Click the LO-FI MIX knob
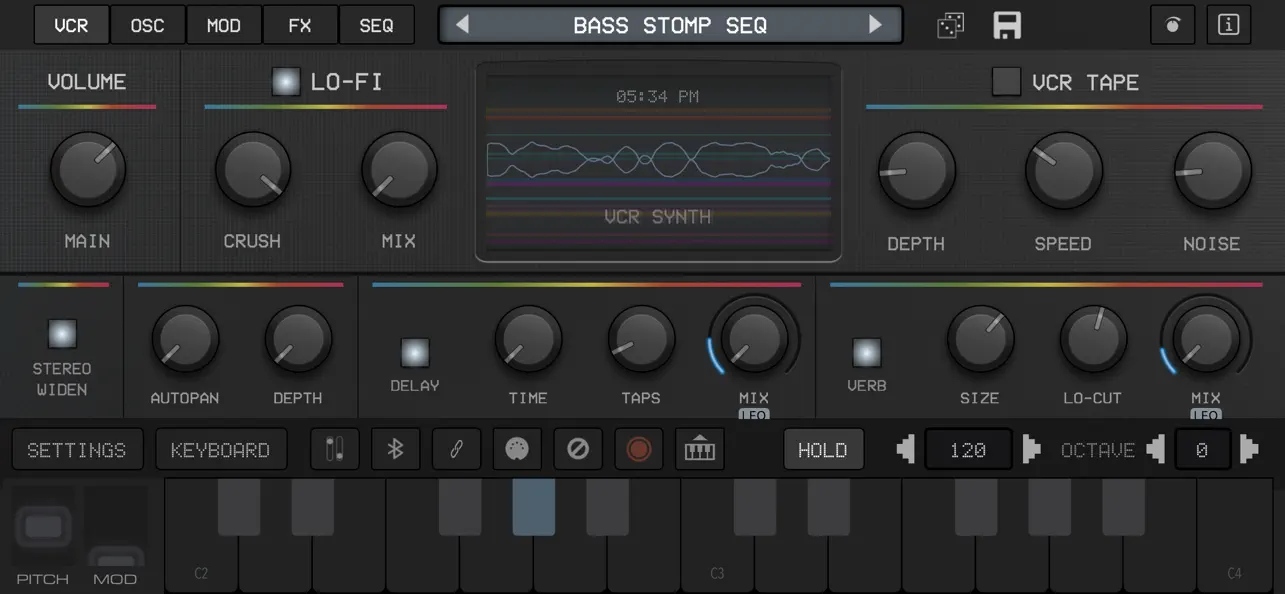 (399, 169)
